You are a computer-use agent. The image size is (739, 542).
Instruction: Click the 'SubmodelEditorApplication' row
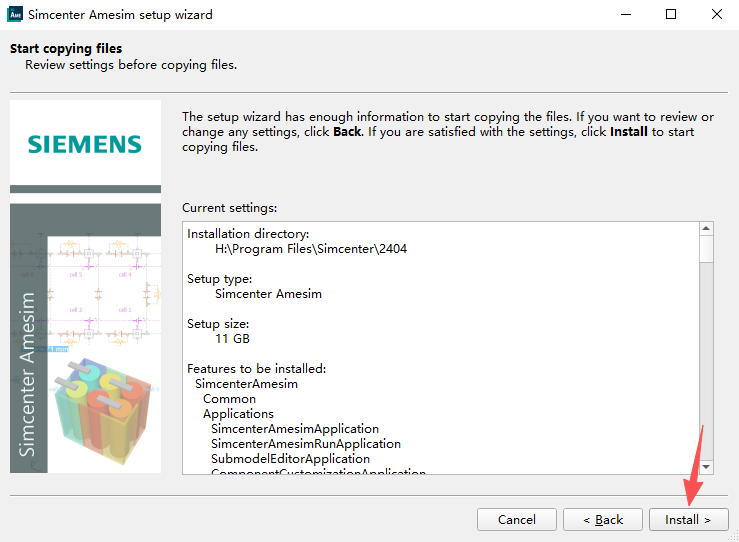pos(290,459)
